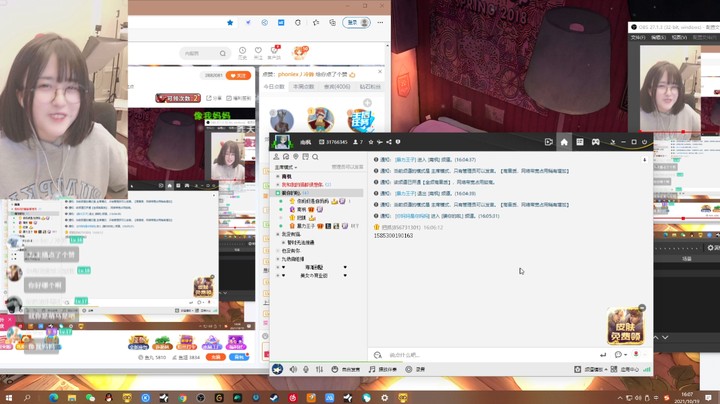Click the share link below stream title
This screenshot has height=404, width=720.
[x=214, y=98]
